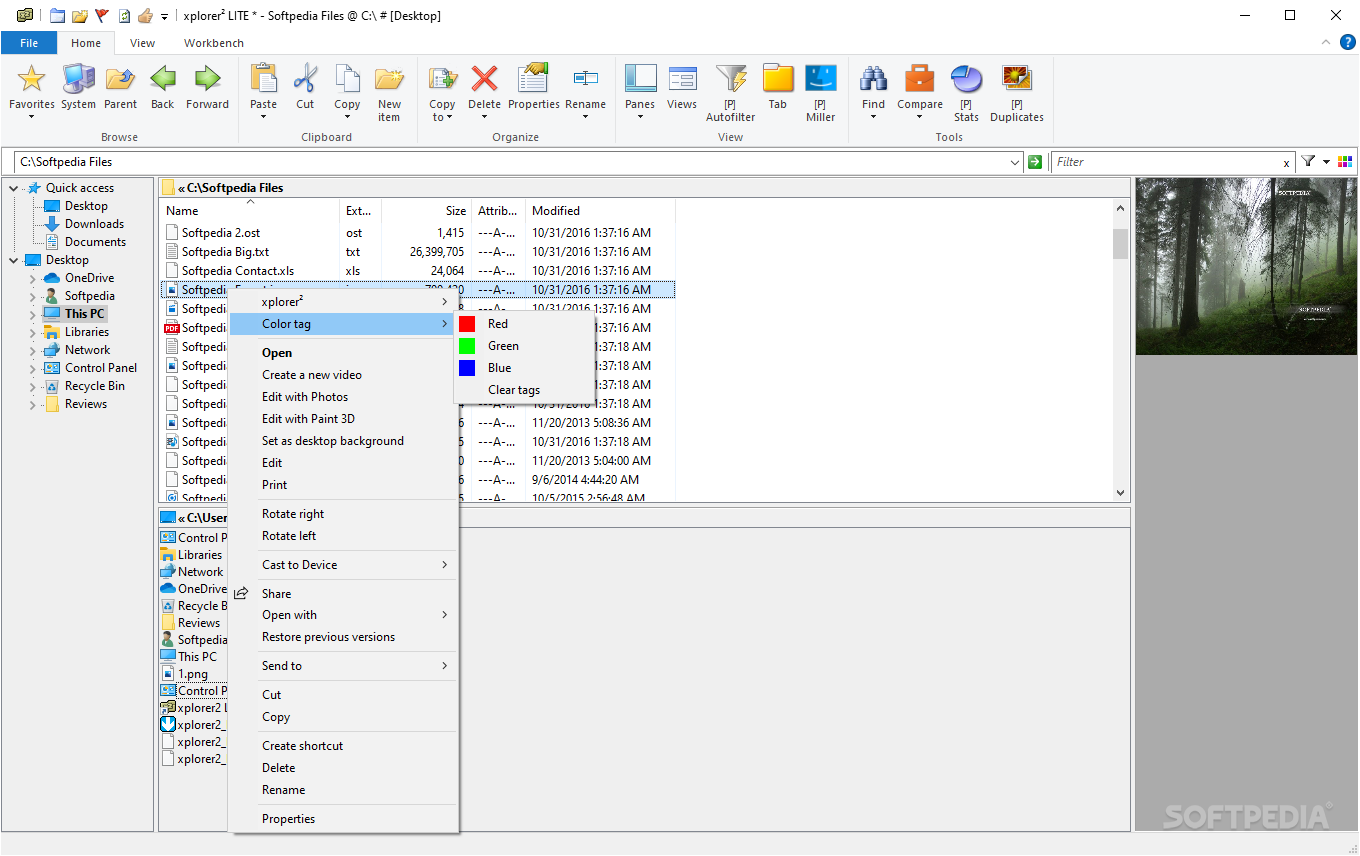
Task: Choose Edit with Paint 3D
Action: (x=343, y=419)
